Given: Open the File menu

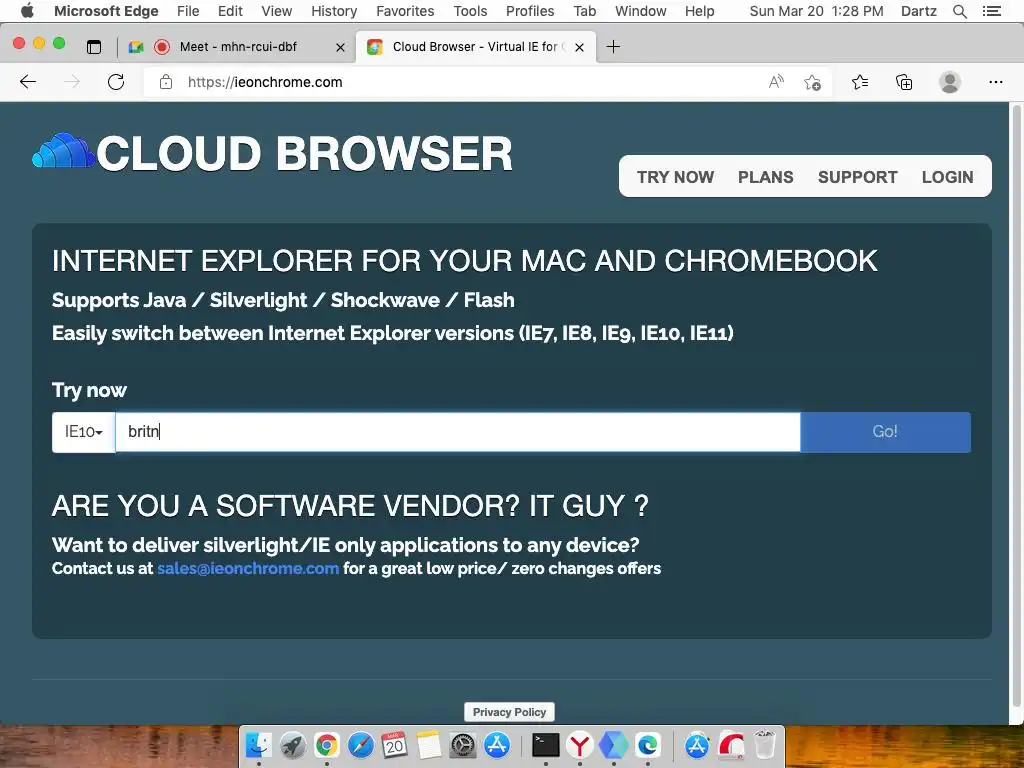Looking at the screenshot, I should pos(188,11).
